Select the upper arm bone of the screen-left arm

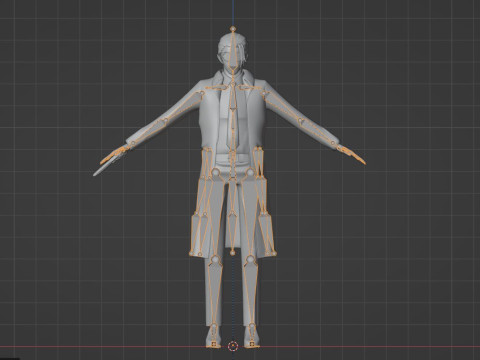183,107
